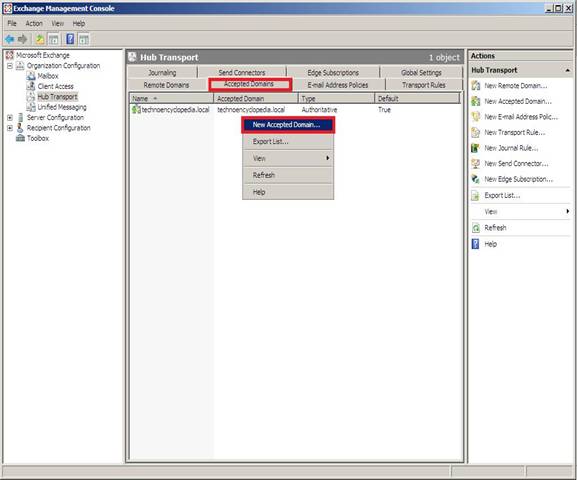Choose New Accepted Domain from context menu
The height and width of the screenshot is (480, 577).
tap(288, 125)
